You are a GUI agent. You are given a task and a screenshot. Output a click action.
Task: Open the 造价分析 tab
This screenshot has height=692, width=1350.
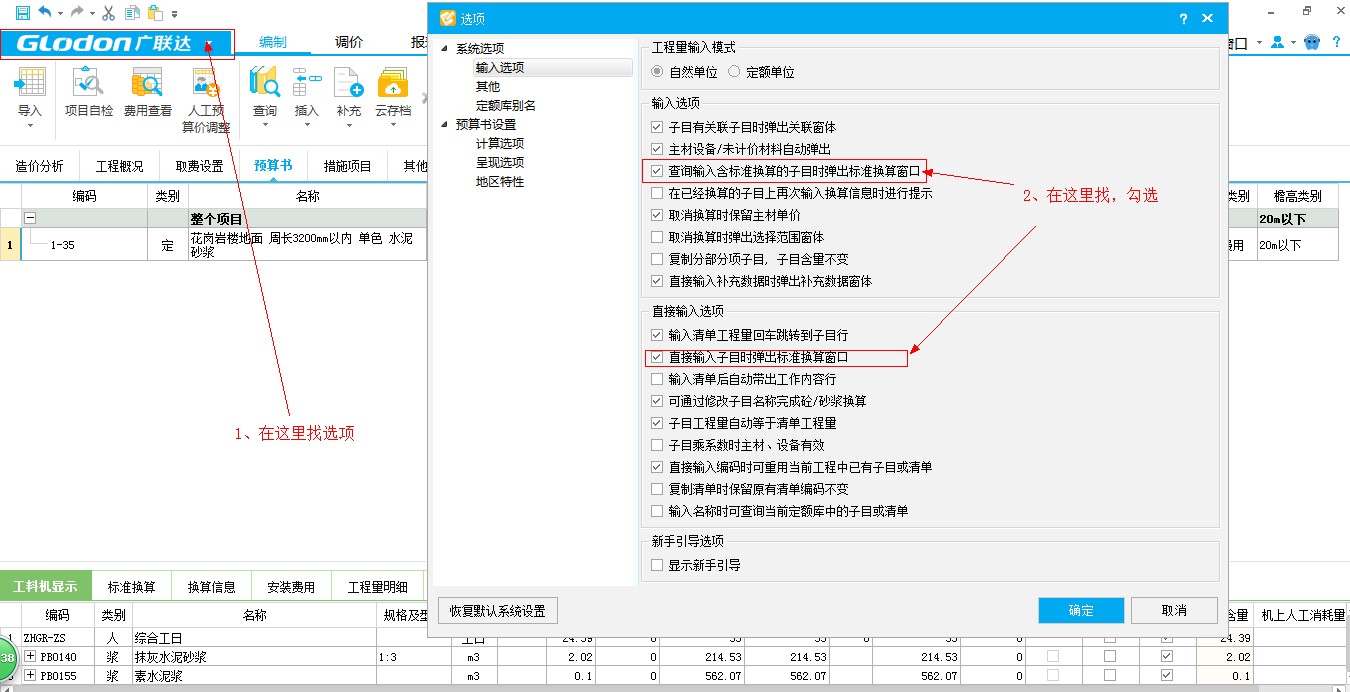[x=40, y=166]
